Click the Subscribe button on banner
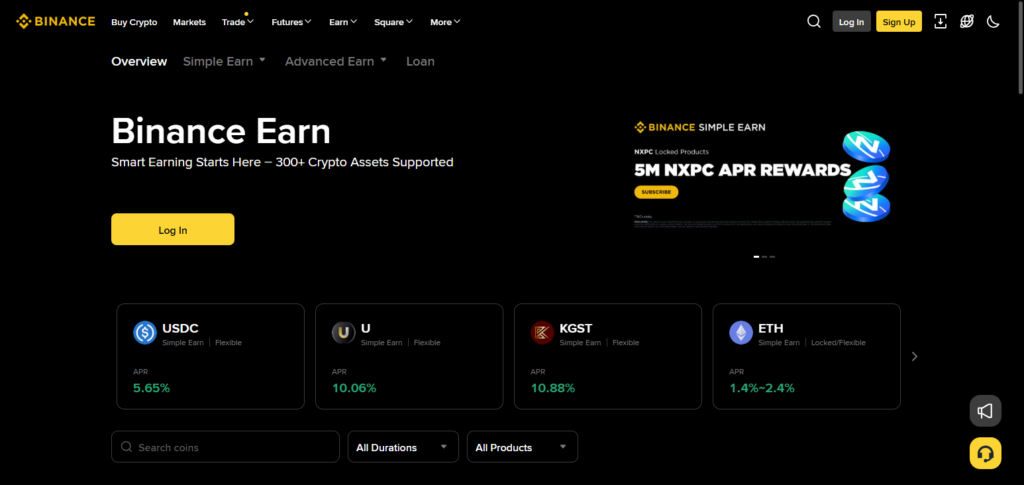 656,193
